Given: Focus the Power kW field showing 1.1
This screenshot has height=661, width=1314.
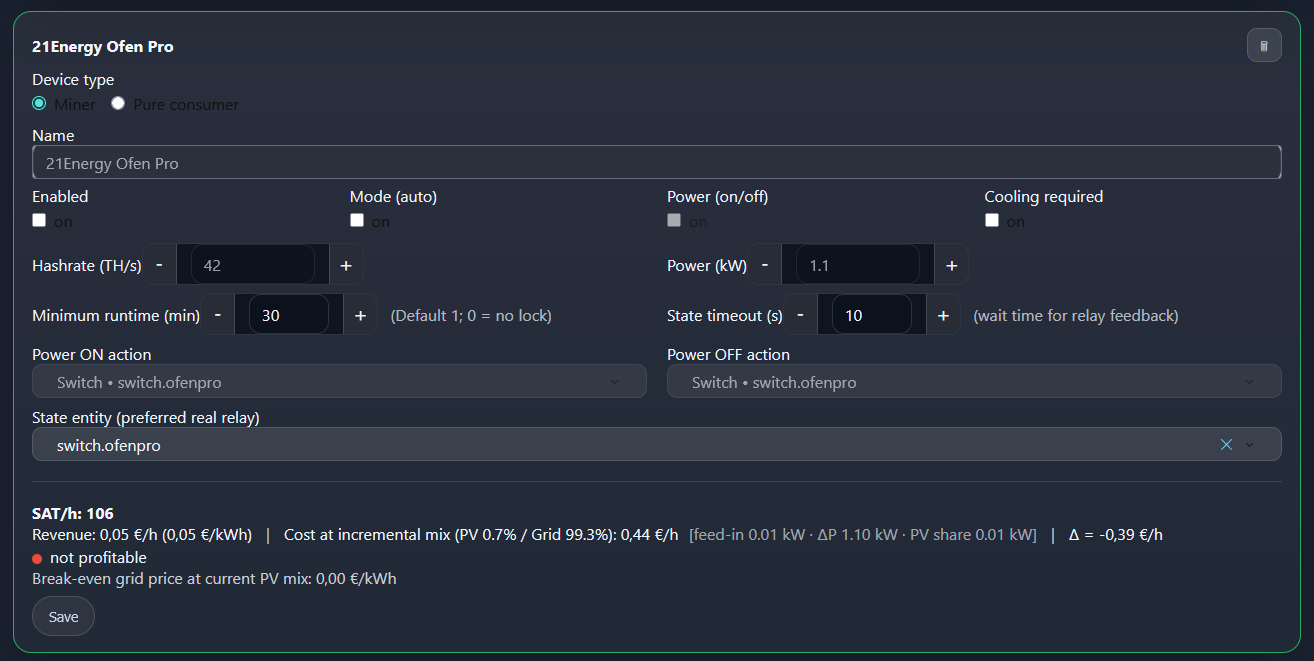Looking at the screenshot, I should (857, 265).
